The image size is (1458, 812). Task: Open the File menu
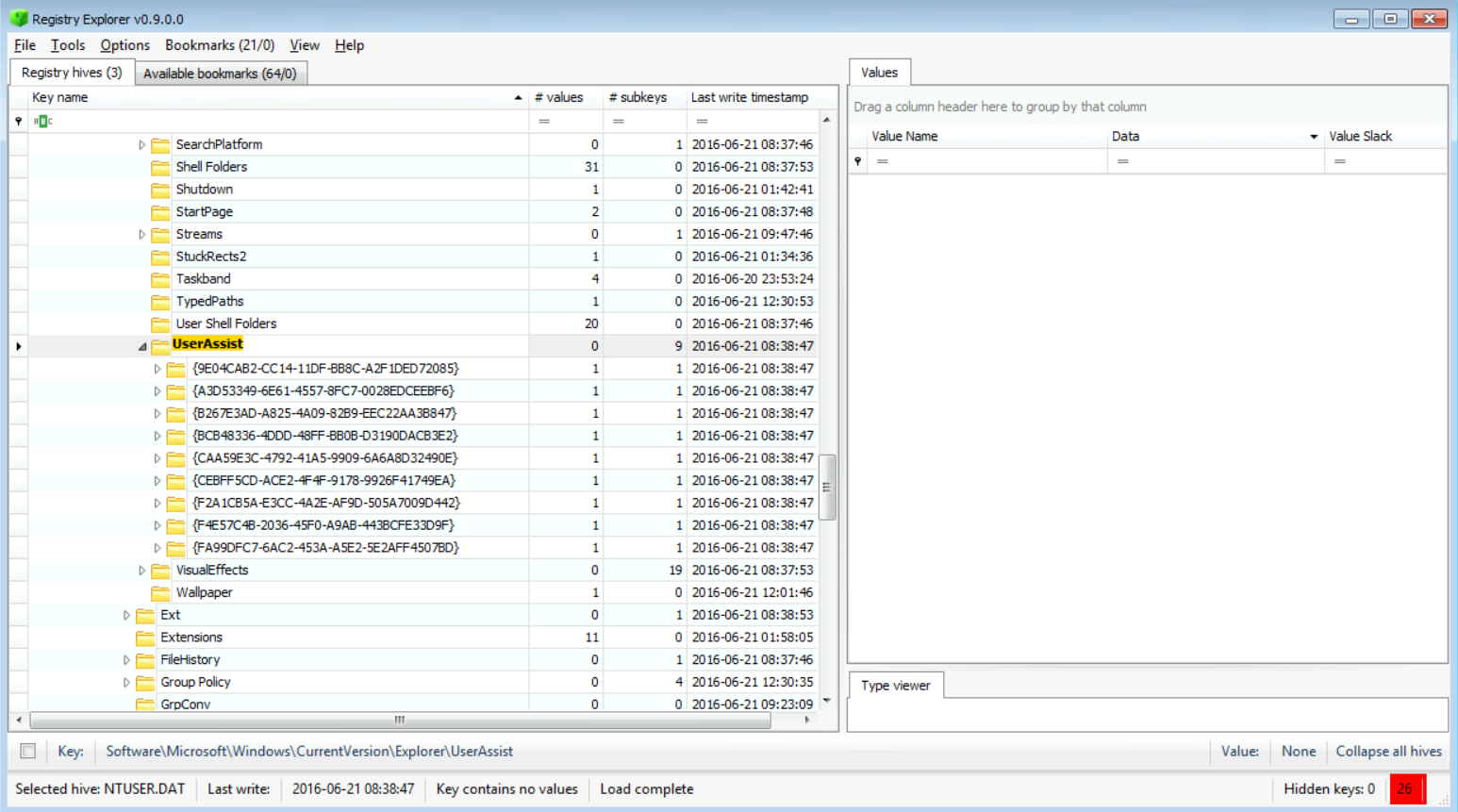tap(25, 45)
